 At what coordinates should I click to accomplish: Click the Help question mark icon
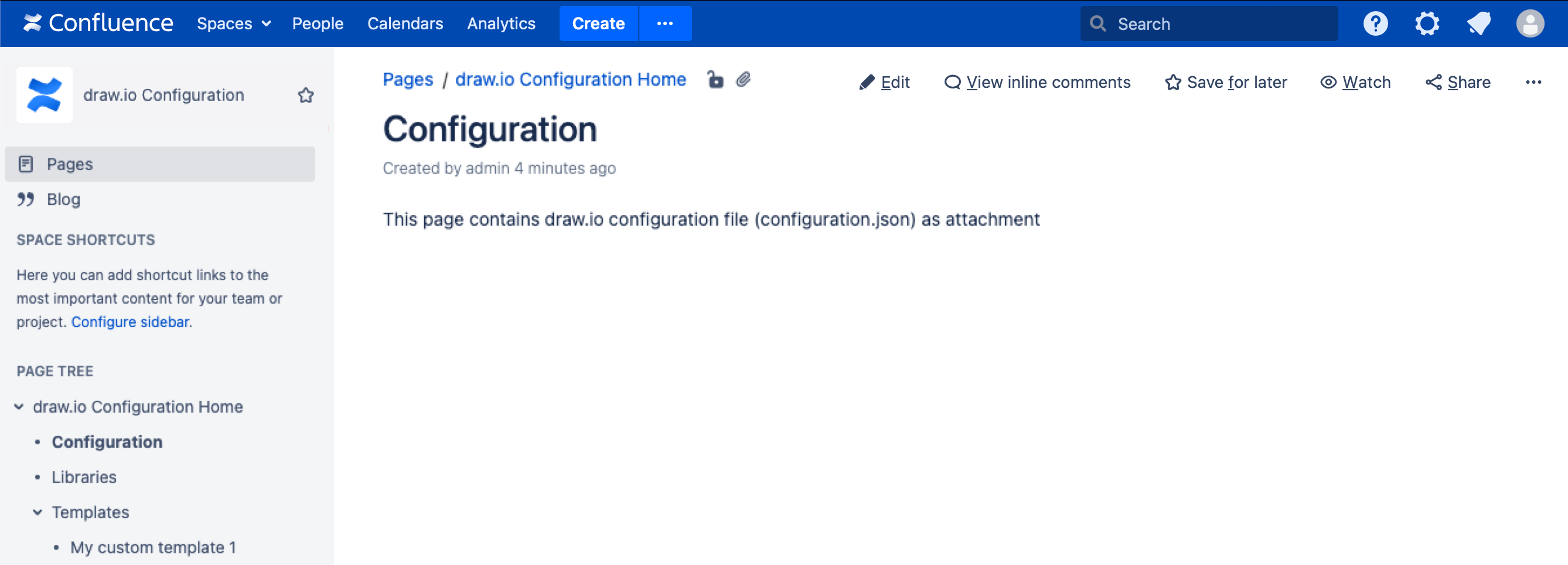(1375, 23)
